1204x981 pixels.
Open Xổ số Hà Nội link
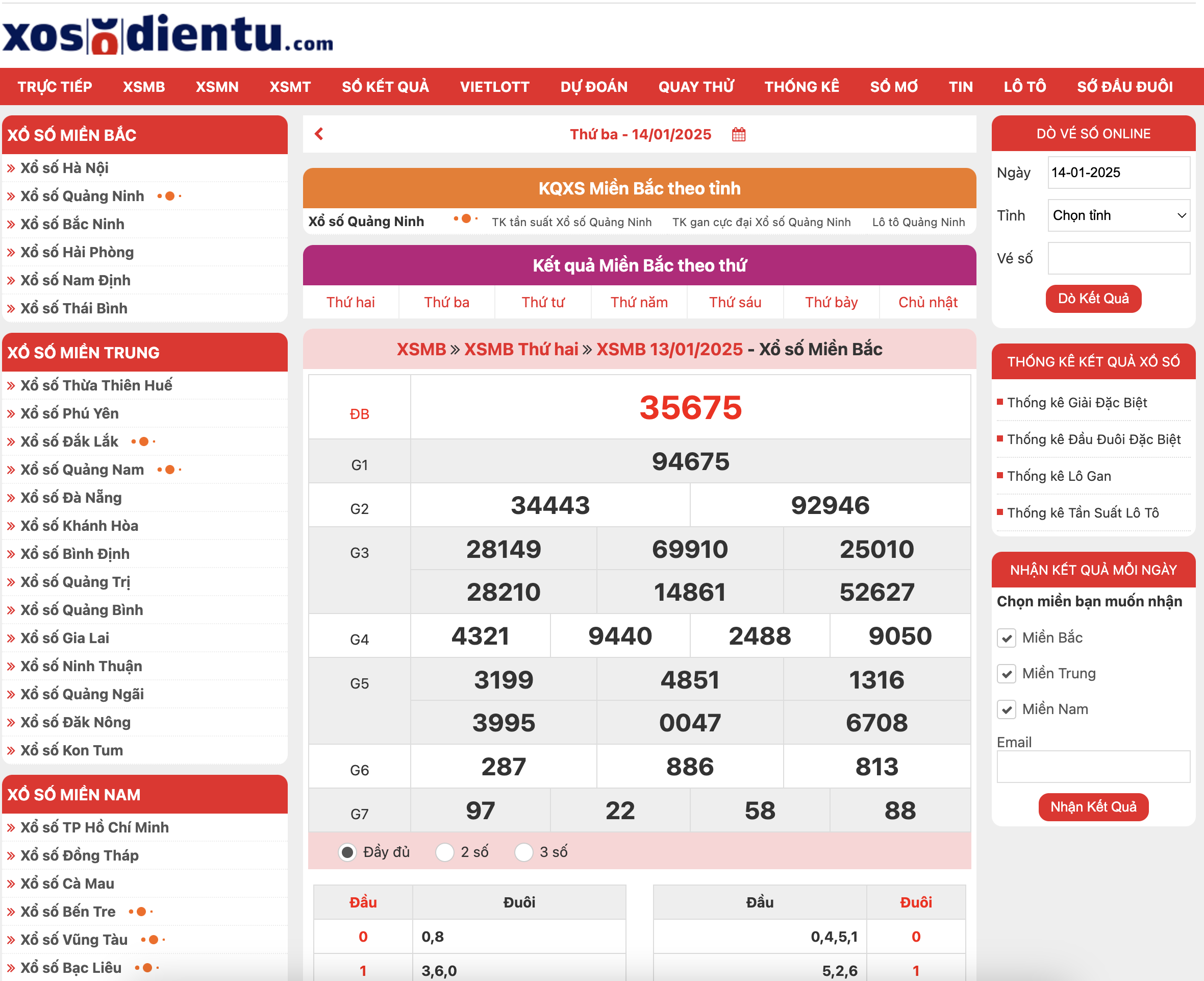coord(64,168)
